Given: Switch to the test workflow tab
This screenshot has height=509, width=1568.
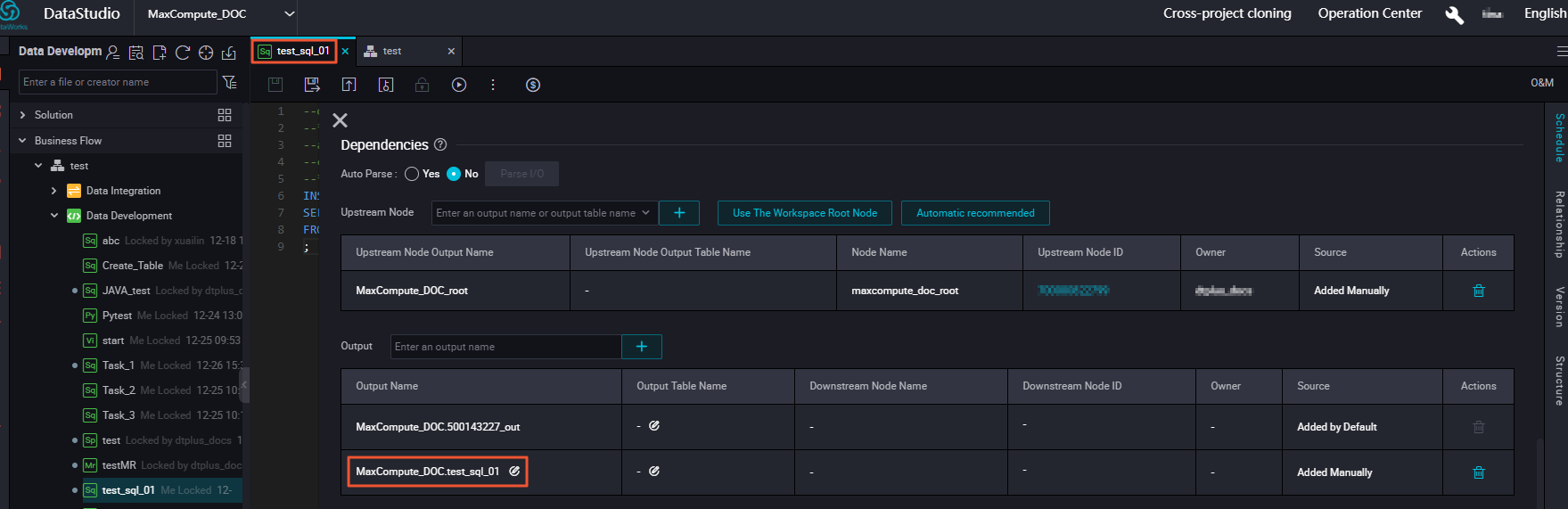Looking at the screenshot, I should [392, 52].
